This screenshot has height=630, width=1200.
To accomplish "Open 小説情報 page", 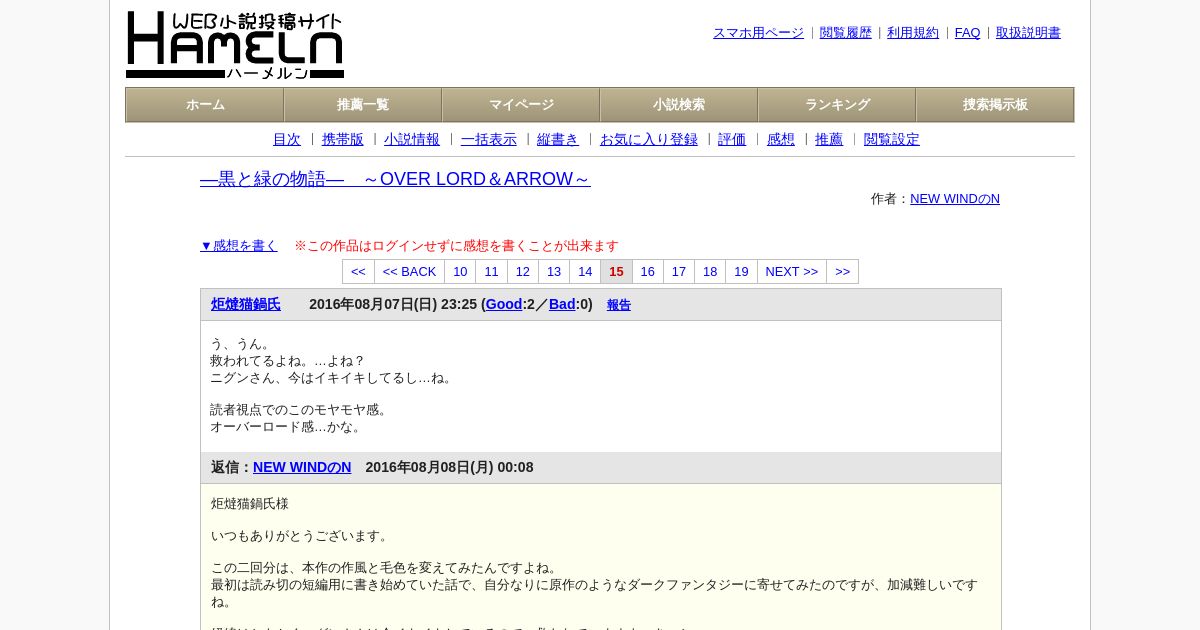I will coord(412,140).
